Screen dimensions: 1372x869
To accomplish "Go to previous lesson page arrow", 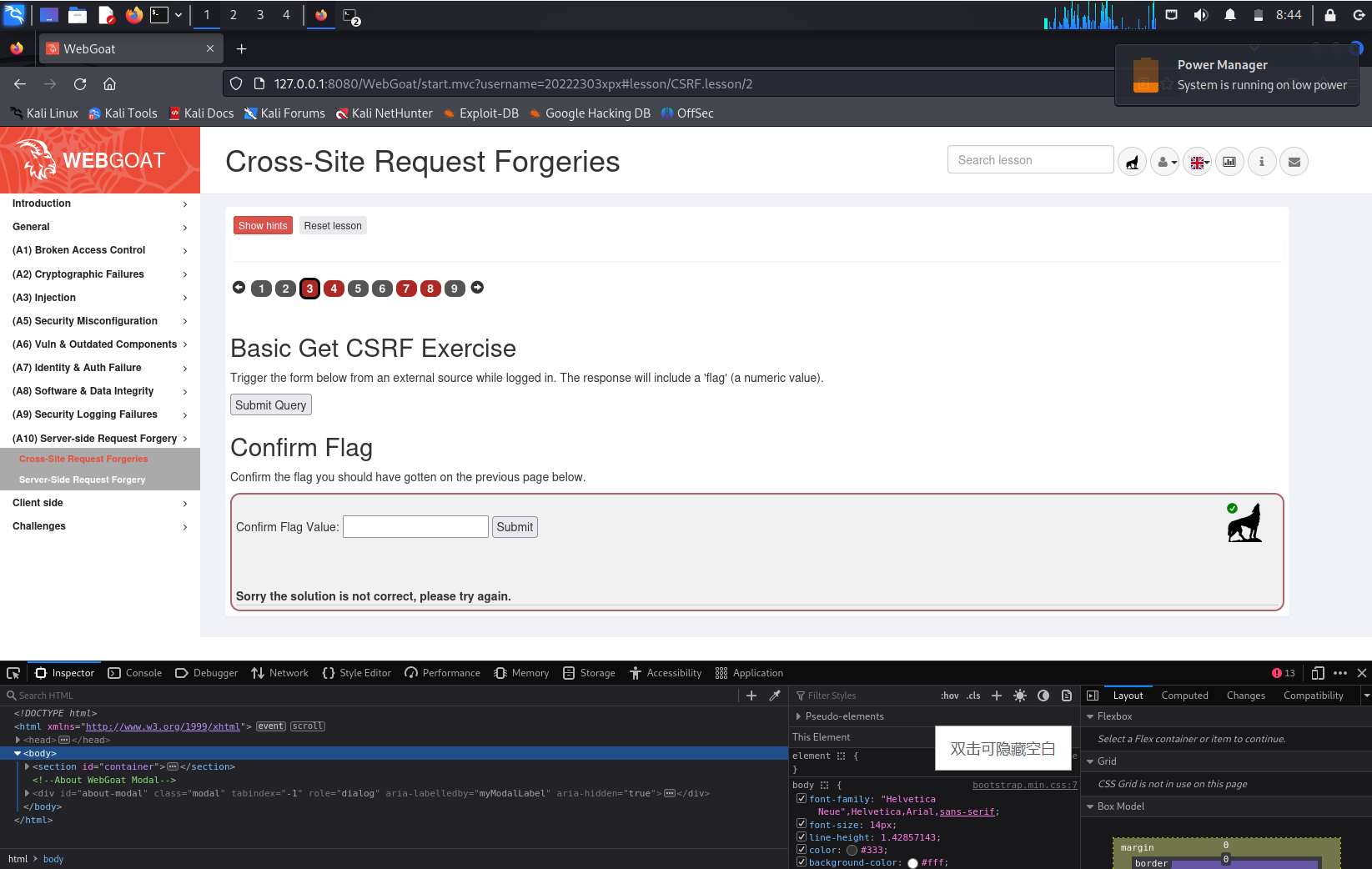I will (239, 288).
